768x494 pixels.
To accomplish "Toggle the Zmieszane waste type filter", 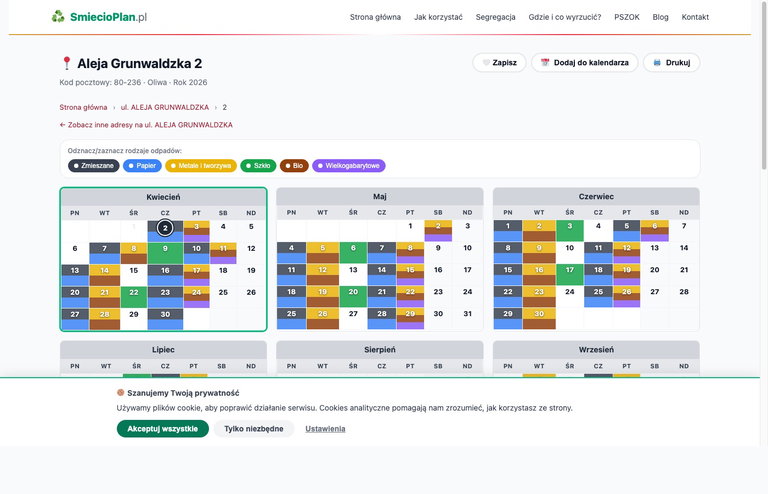I will (x=93, y=166).
